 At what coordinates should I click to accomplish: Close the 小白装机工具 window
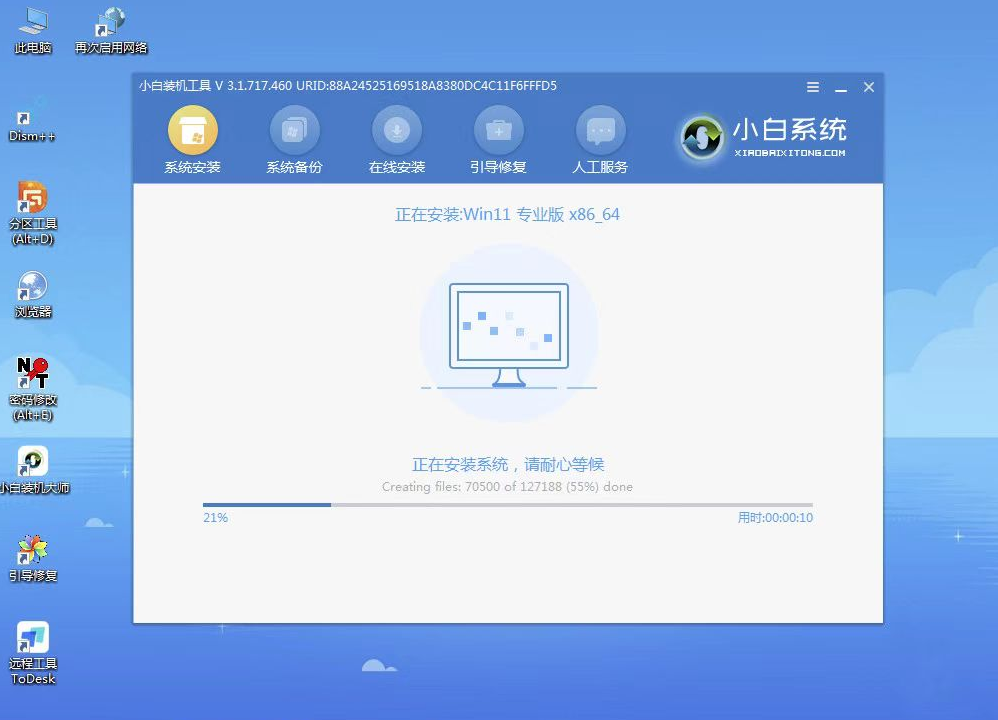(869, 87)
